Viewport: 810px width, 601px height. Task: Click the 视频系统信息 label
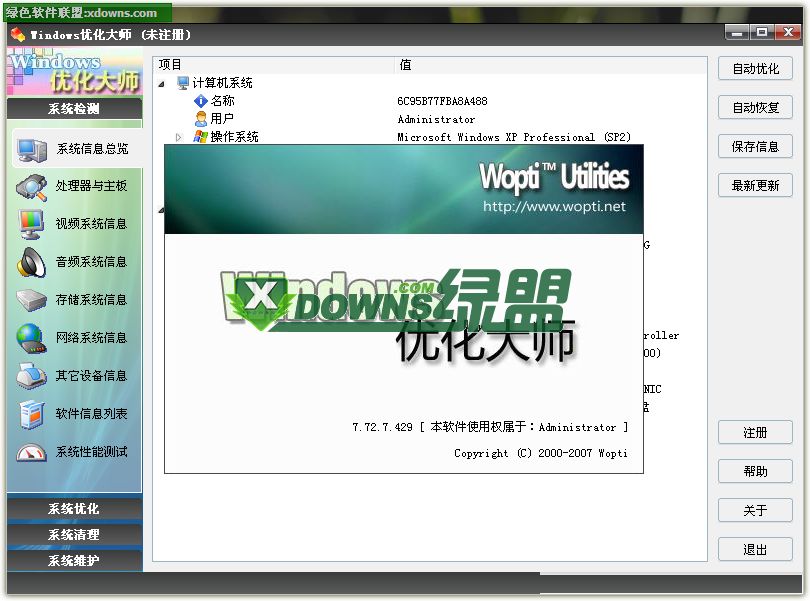[91, 224]
